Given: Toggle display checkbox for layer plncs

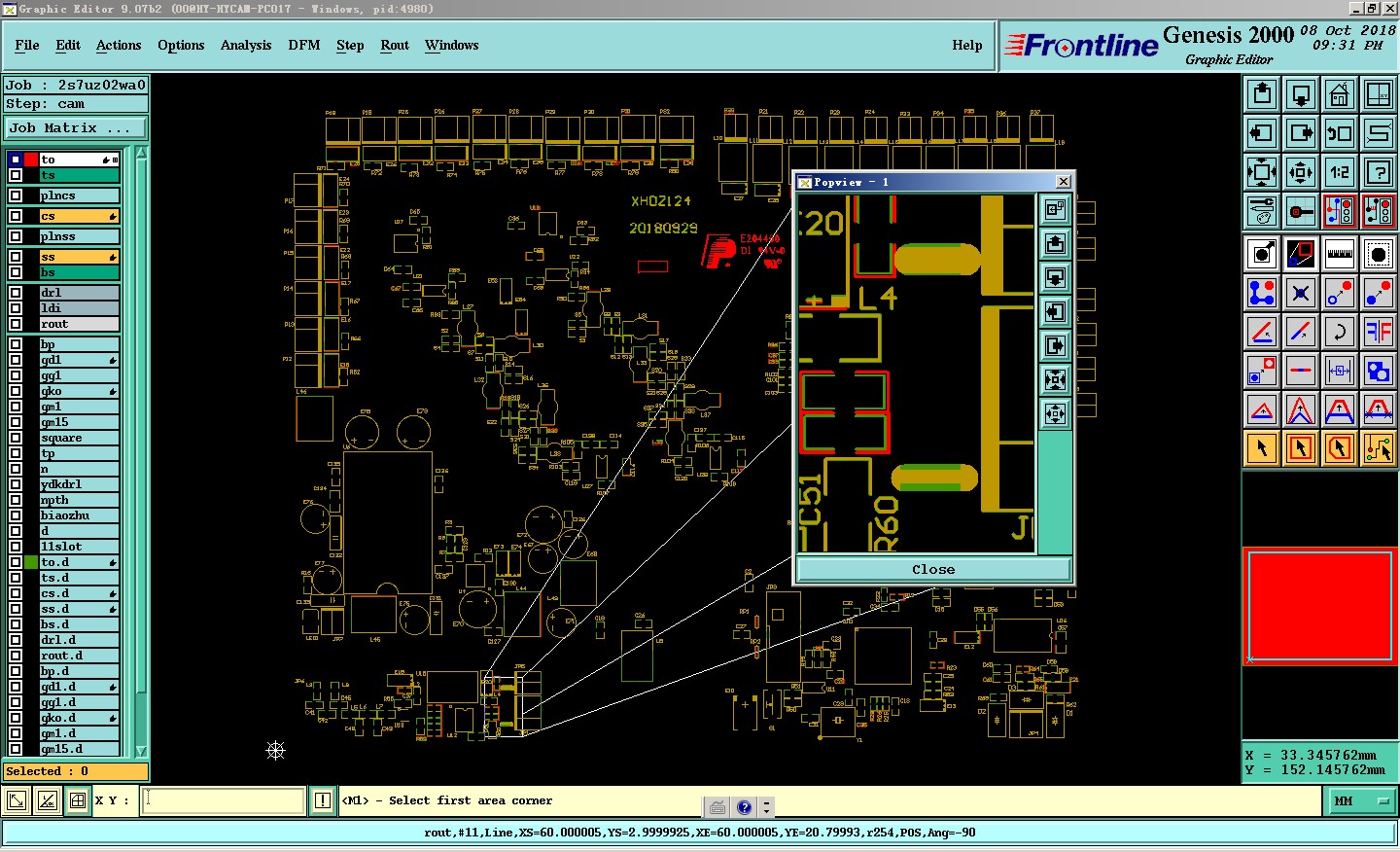Looking at the screenshot, I should (16, 195).
